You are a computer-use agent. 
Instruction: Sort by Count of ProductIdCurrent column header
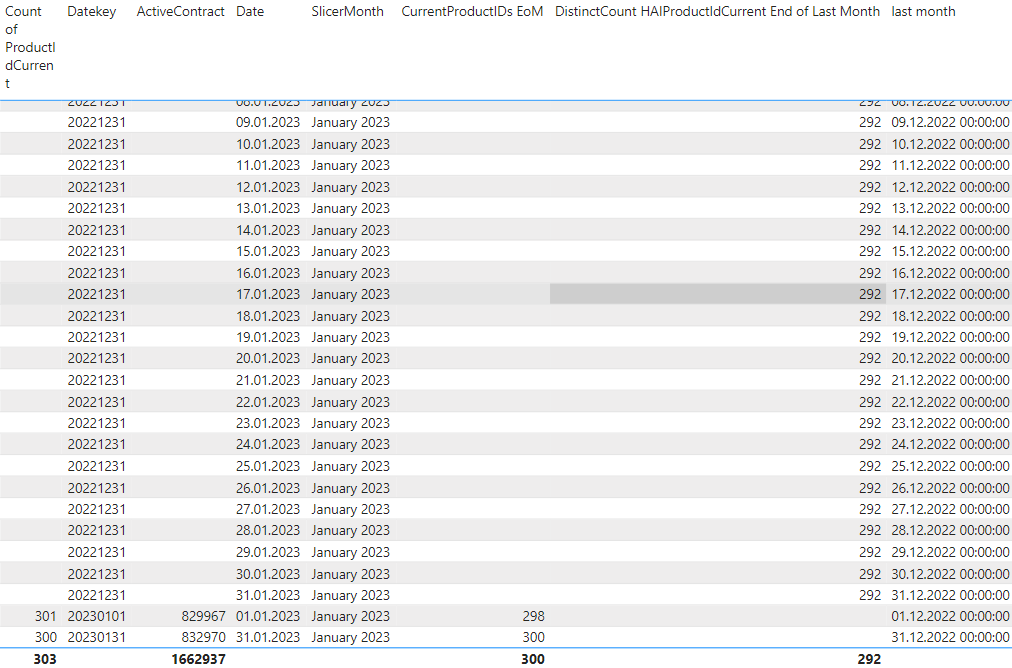click(30, 47)
